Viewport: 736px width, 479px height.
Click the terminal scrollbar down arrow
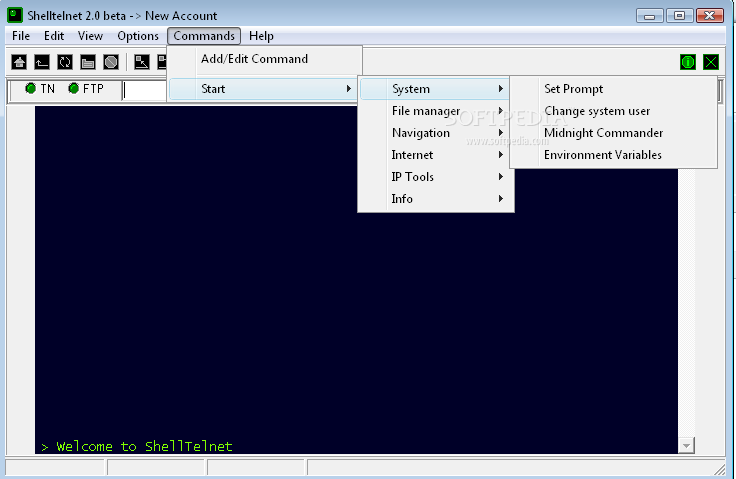coord(686,445)
